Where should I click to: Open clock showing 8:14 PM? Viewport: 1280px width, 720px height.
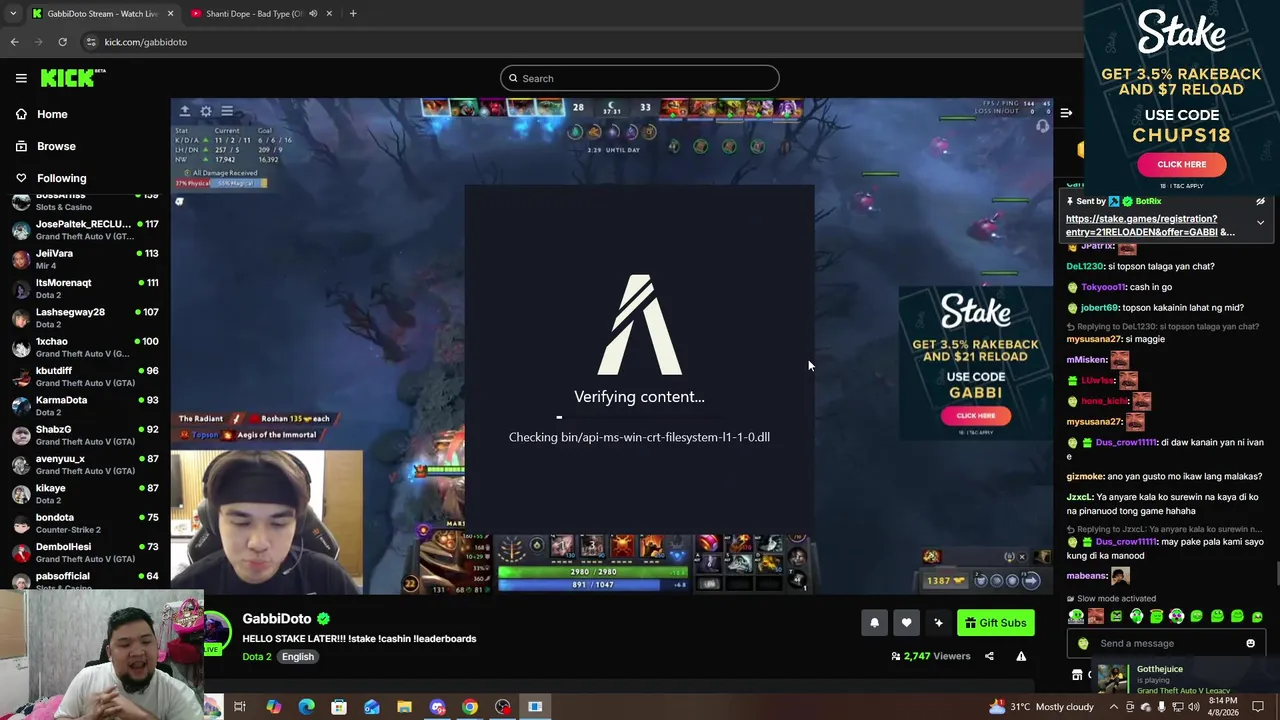pyautogui.click(x=1223, y=706)
